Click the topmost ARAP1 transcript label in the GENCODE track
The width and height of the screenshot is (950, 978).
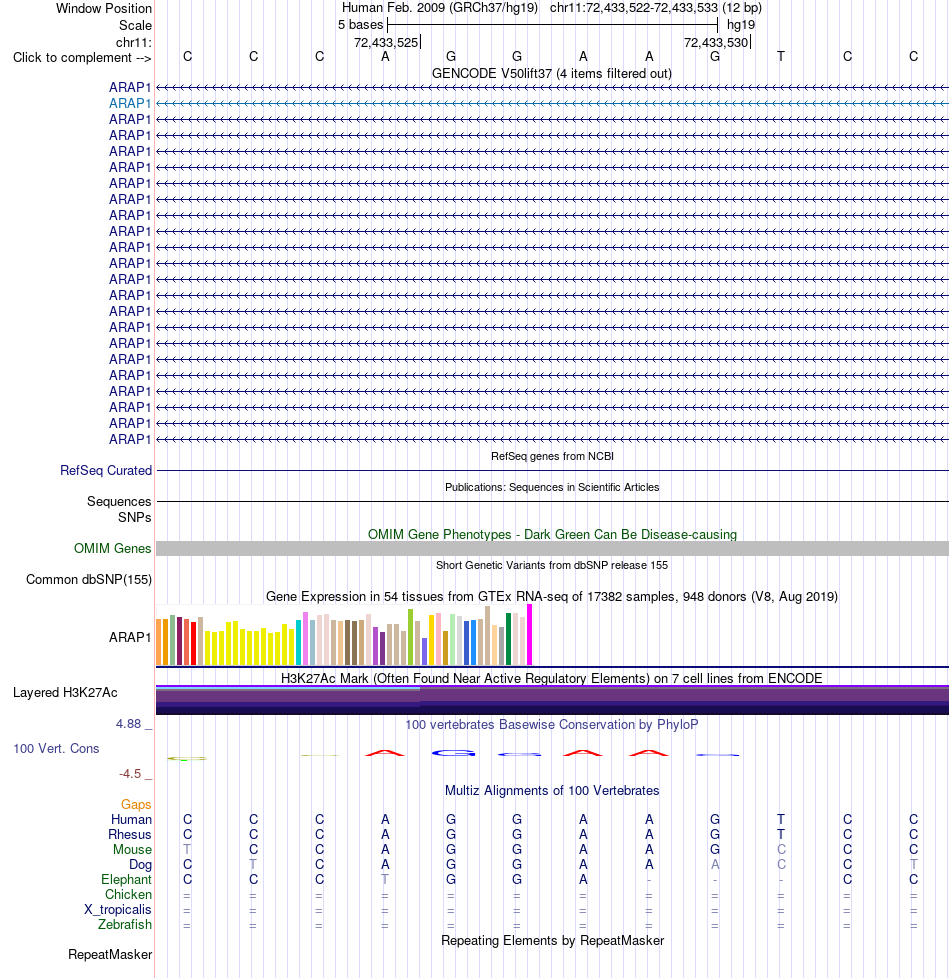tap(130, 87)
